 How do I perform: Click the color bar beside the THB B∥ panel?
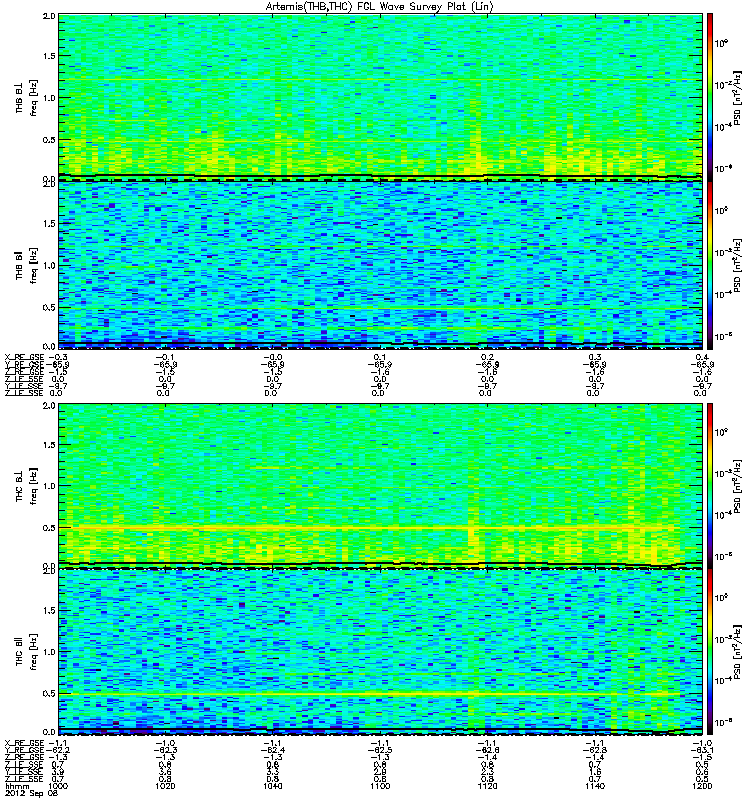point(710,265)
